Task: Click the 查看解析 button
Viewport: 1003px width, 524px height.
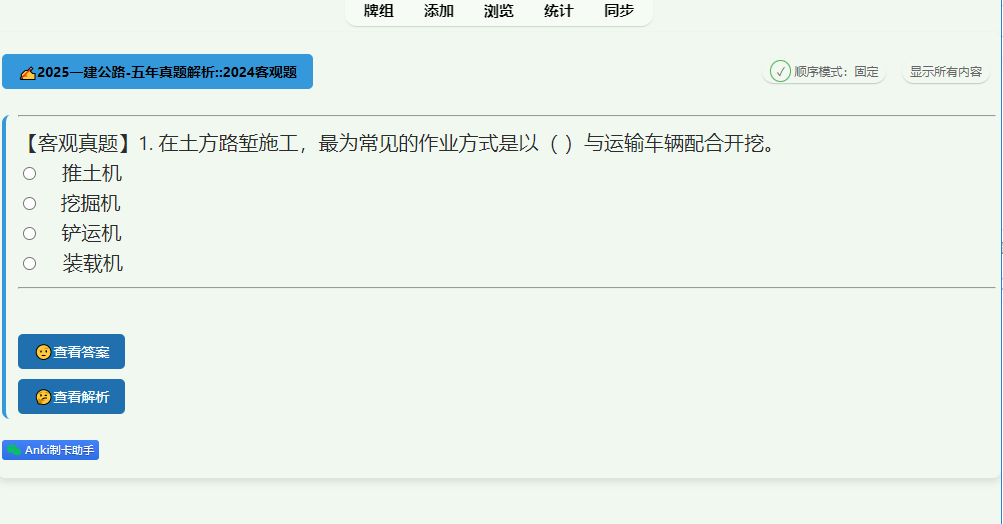Action: pyautogui.click(x=72, y=397)
